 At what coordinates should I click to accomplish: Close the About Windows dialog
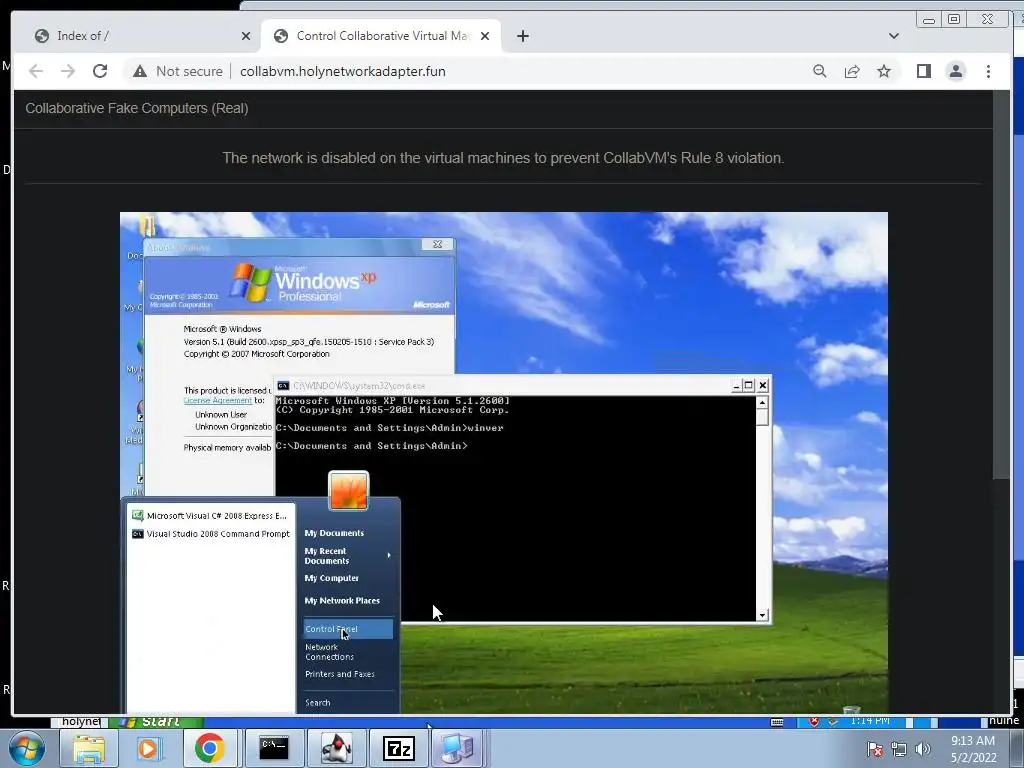(x=437, y=244)
